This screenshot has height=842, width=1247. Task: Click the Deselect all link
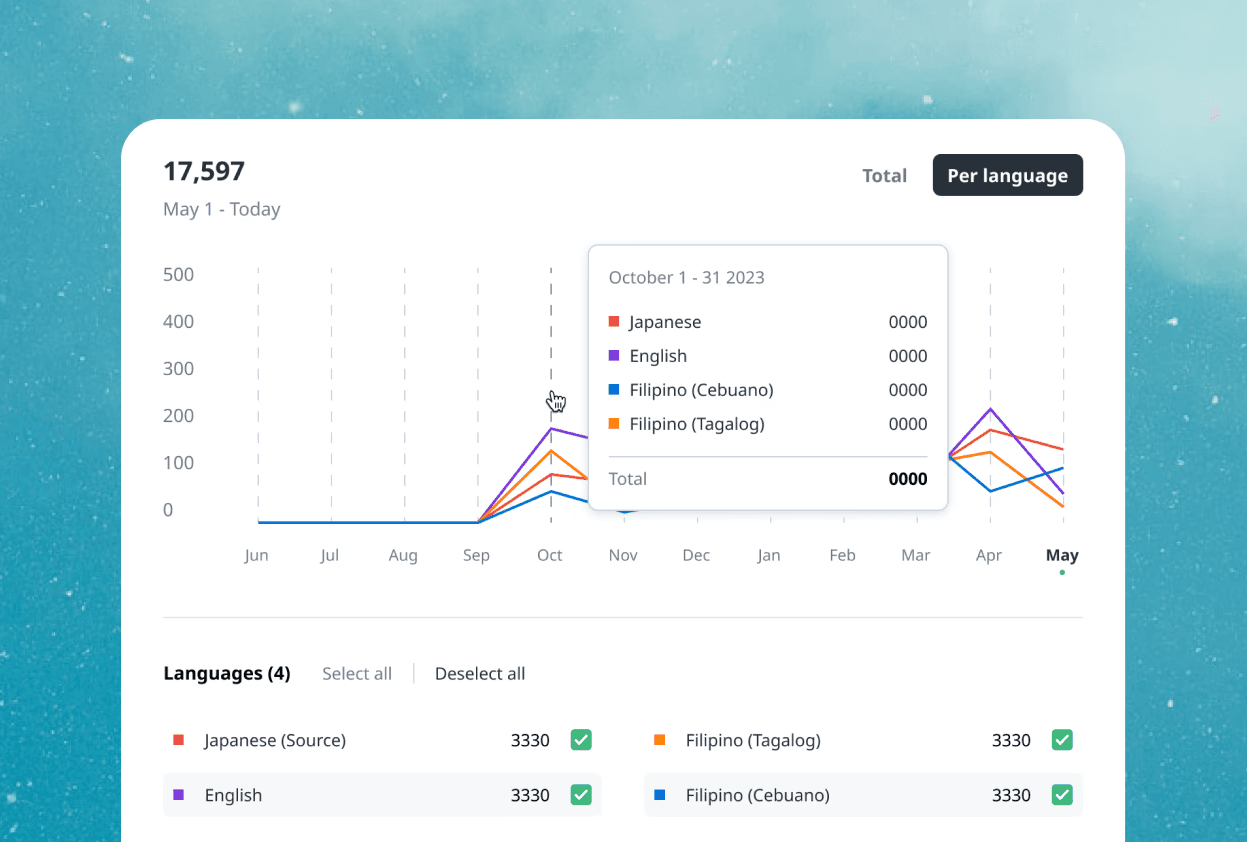click(480, 674)
